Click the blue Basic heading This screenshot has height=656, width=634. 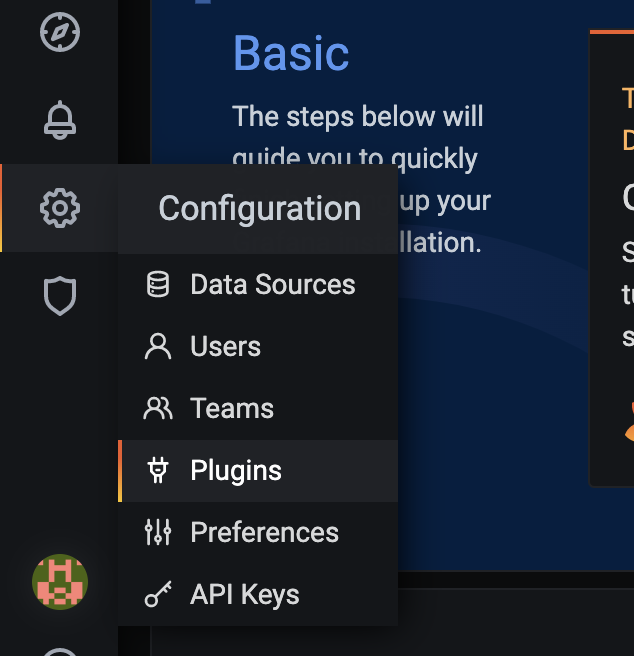(x=291, y=54)
